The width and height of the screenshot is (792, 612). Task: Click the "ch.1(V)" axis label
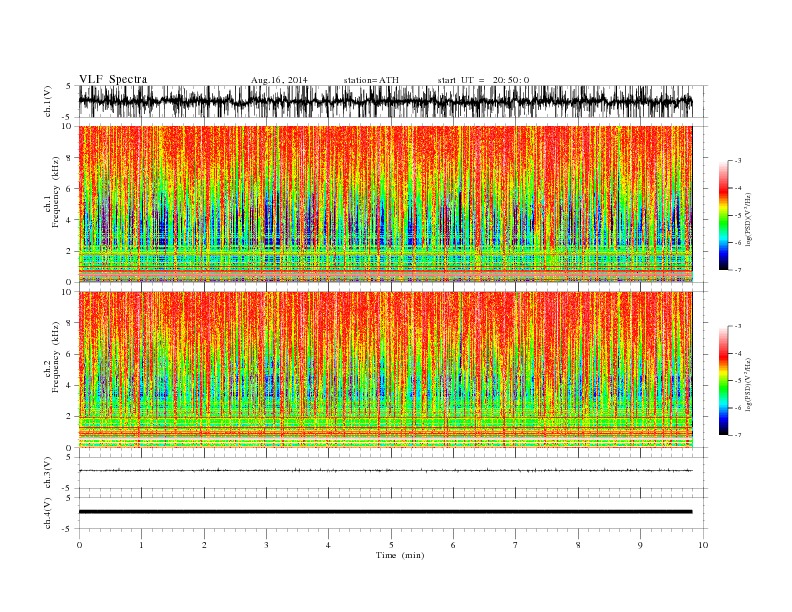point(48,101)
